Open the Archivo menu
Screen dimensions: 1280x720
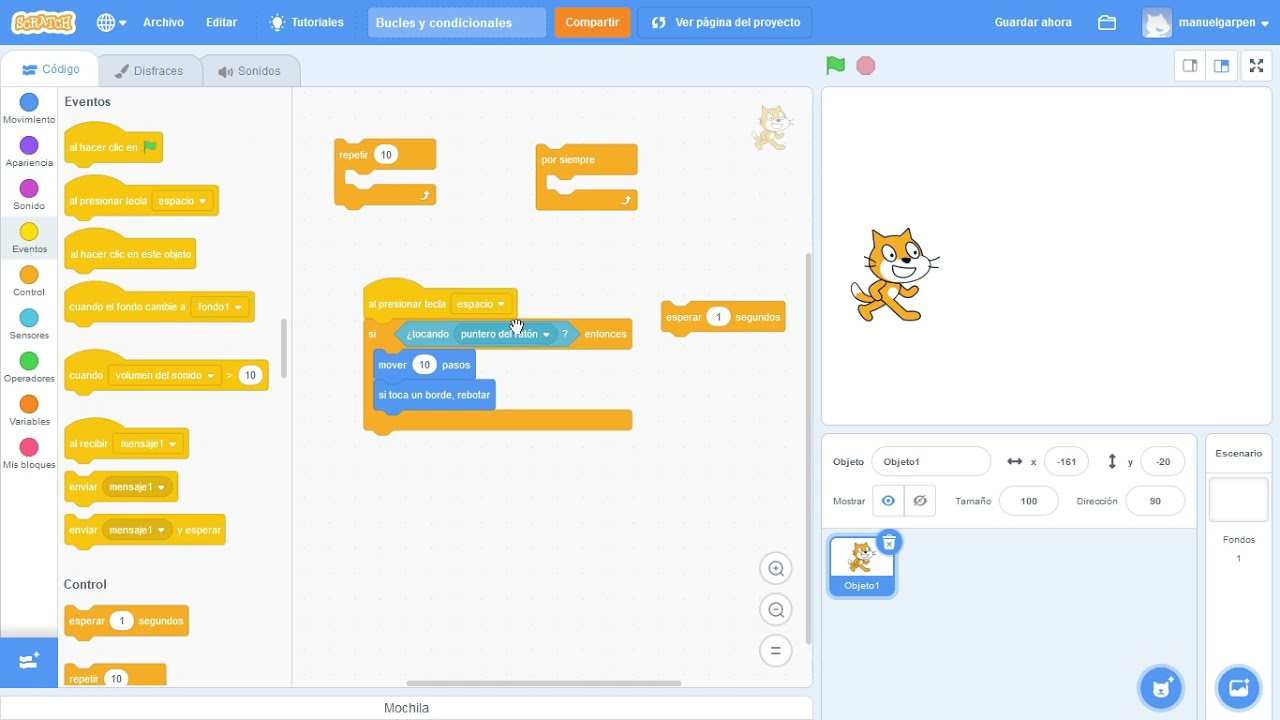coord(163,22)
